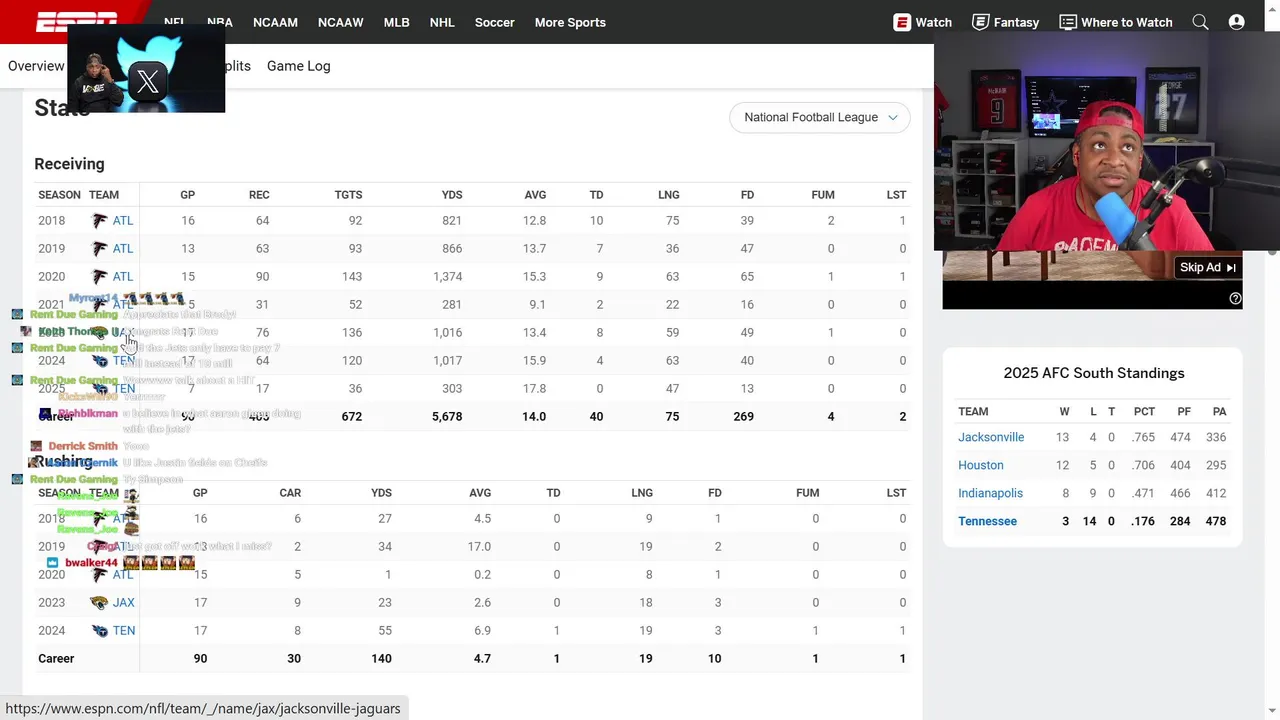Click the Titans logo in 2024 receiving row

pyautogui.click(x=99, y=360)
